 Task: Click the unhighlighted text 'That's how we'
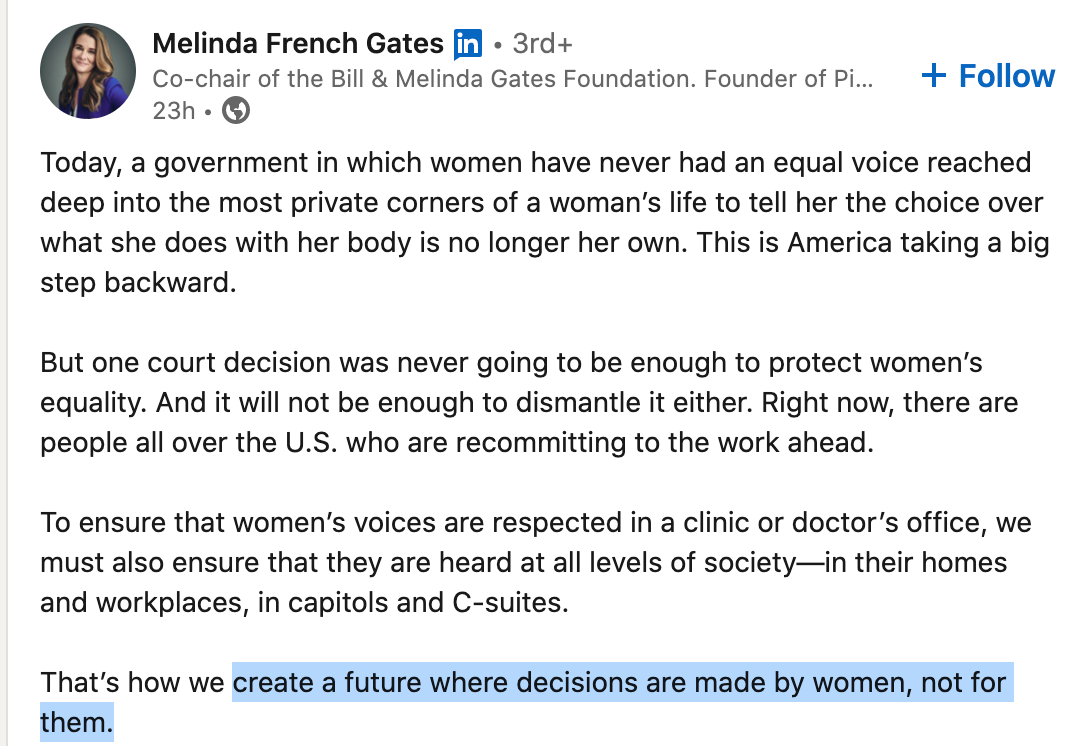132,684
